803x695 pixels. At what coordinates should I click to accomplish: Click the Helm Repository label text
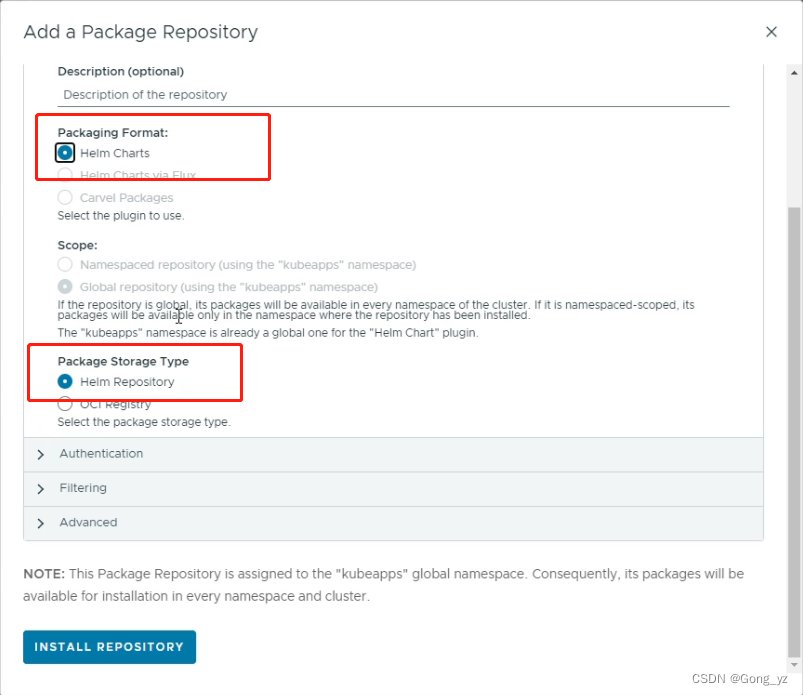coord(127,382)
